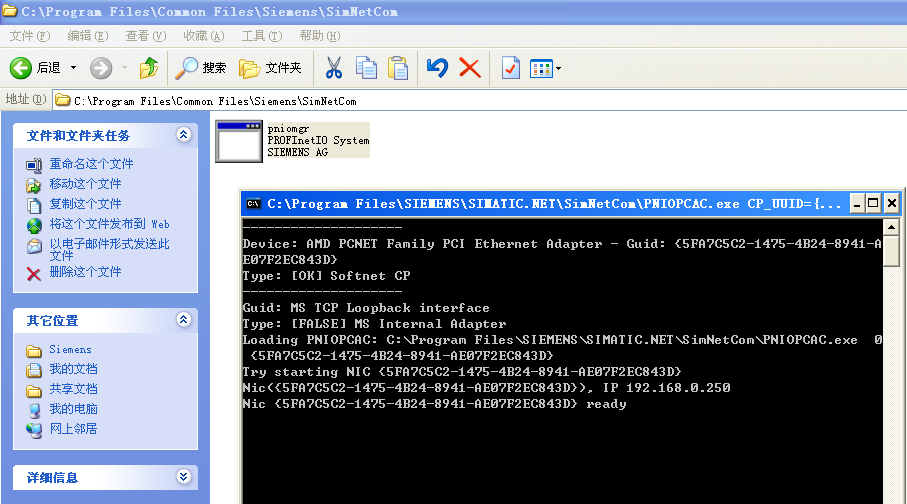
Task: Click the Explorer title bar folder icon
Action: (9, 11)
